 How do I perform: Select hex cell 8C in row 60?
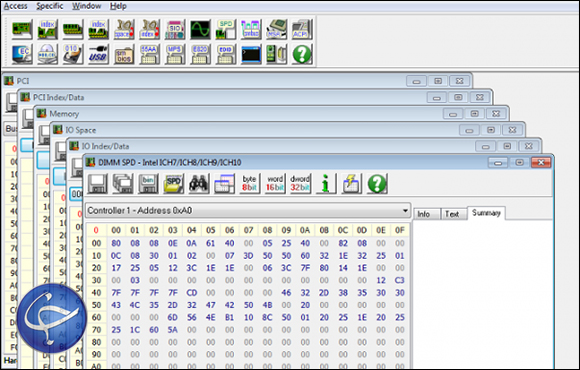(x=267, y=317)
